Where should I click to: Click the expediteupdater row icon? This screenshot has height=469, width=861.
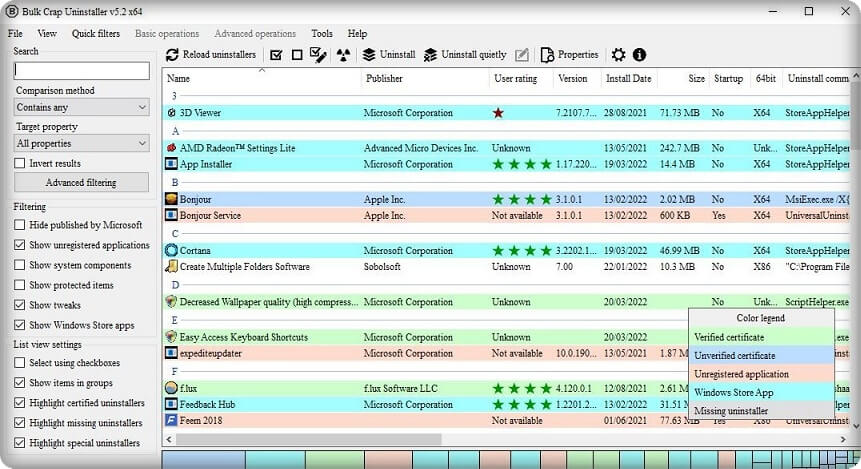click(x=171, y=353)
